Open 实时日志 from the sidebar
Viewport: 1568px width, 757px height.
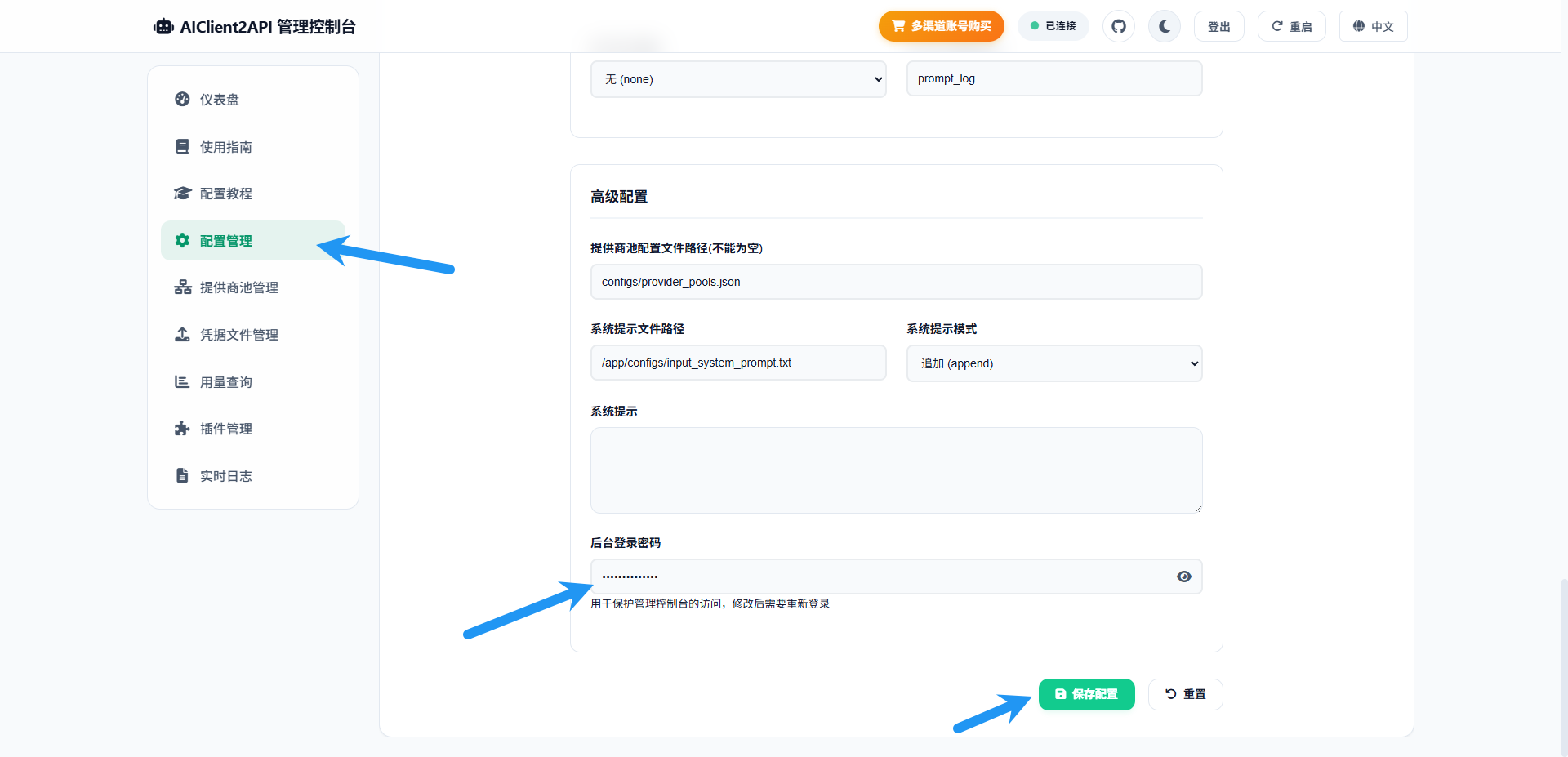point(225,476)
